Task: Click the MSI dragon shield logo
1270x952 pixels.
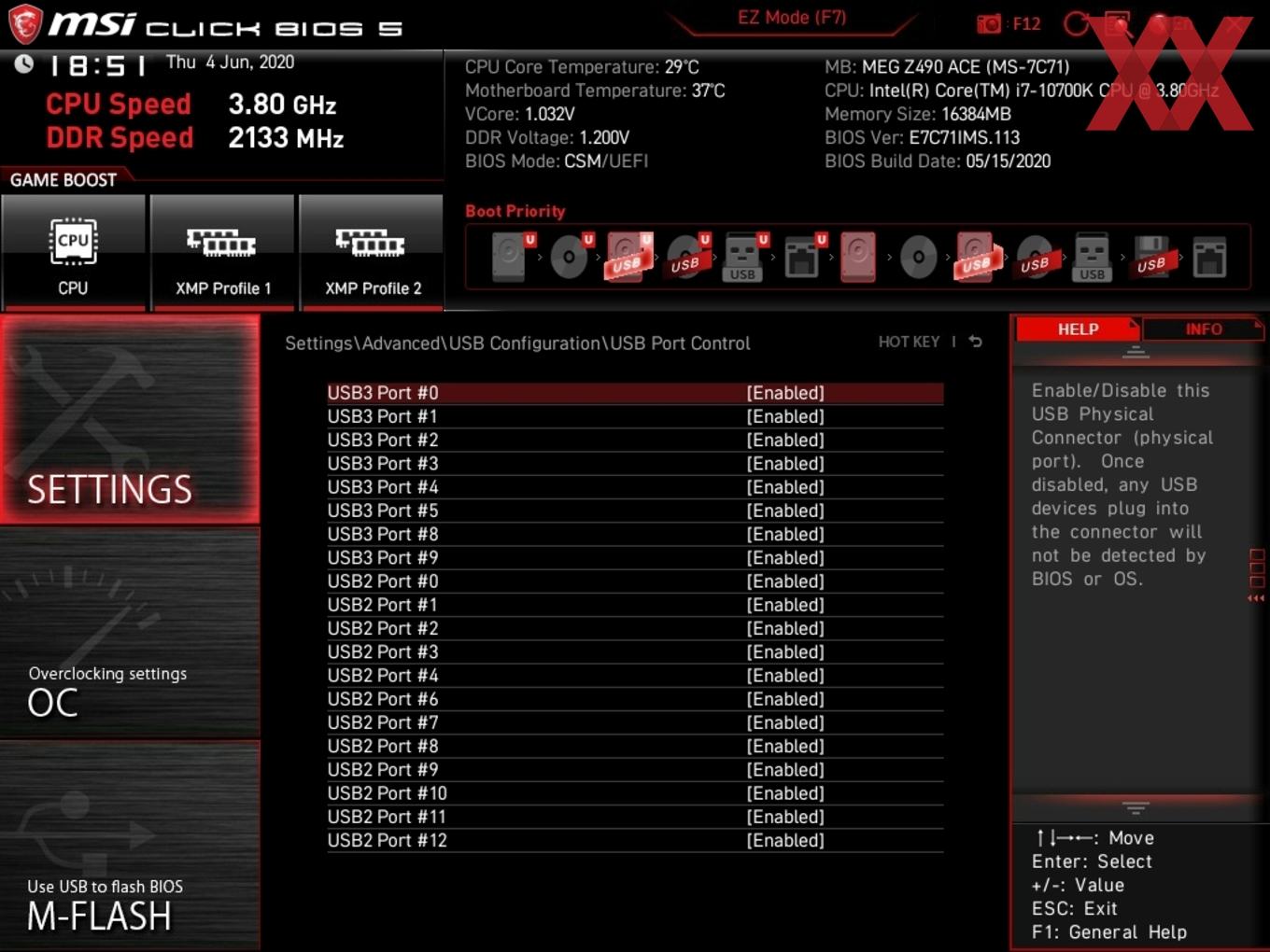Action: [x=25, y=24]
